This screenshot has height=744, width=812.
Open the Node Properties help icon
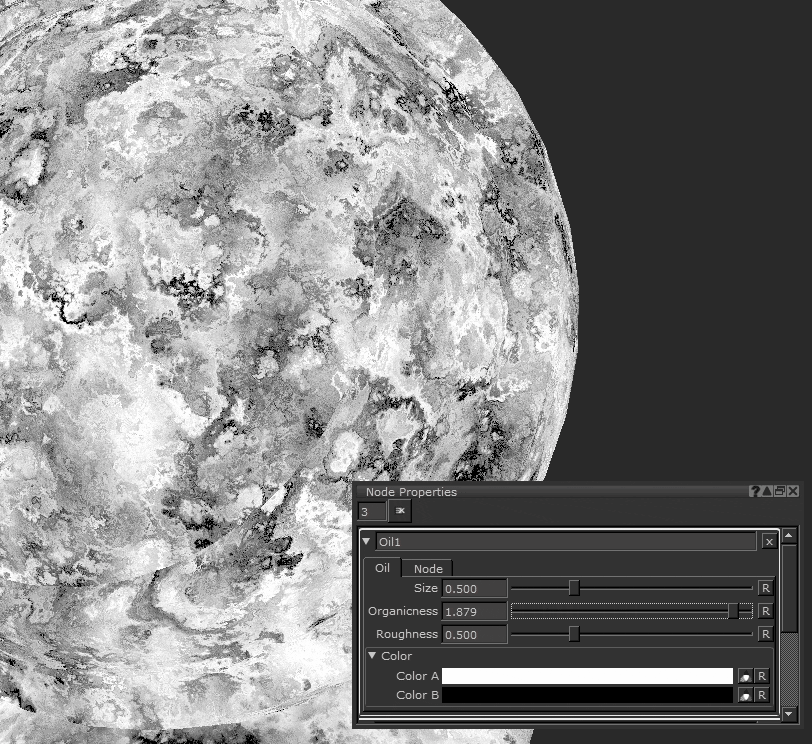tap(755, 491)
